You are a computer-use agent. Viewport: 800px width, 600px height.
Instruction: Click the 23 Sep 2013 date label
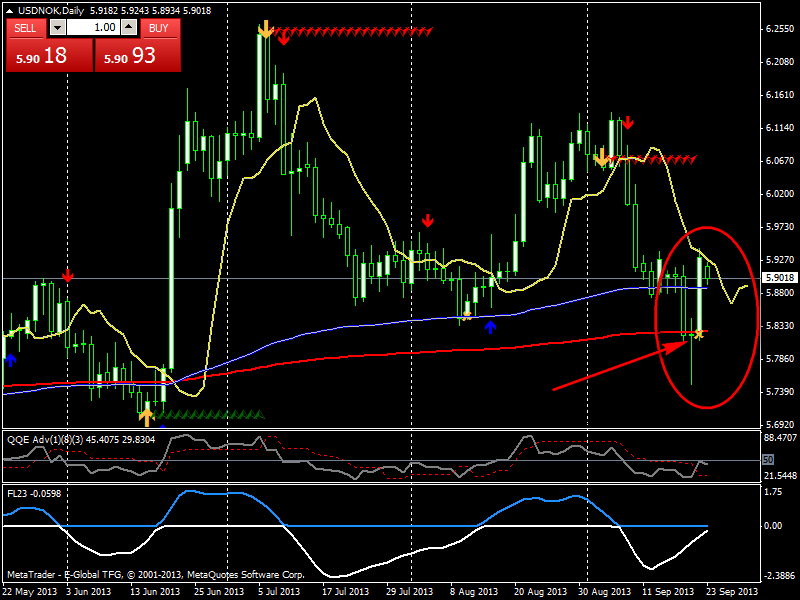(x=732, y=592)
